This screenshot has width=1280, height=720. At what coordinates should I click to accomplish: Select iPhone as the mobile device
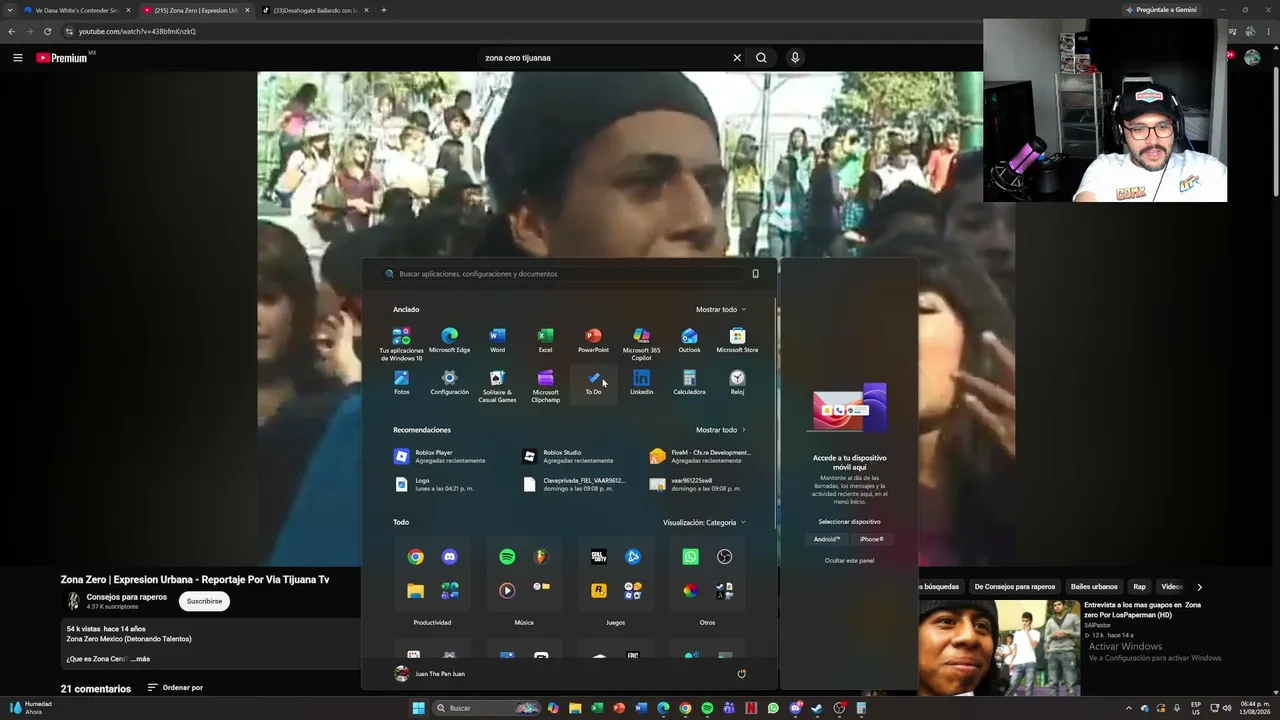[x=871, y=539]
